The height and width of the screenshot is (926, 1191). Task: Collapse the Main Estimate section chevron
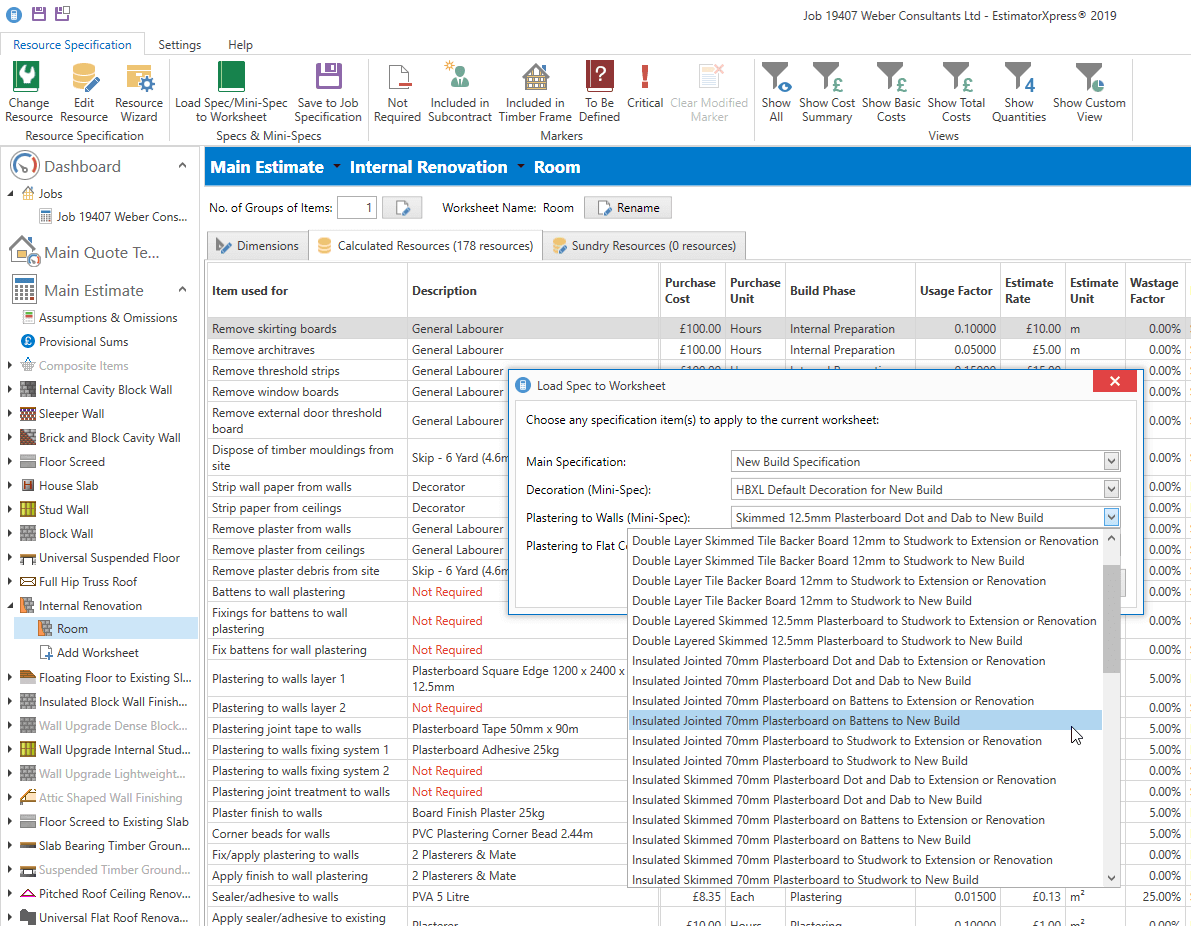click(182, 289)
